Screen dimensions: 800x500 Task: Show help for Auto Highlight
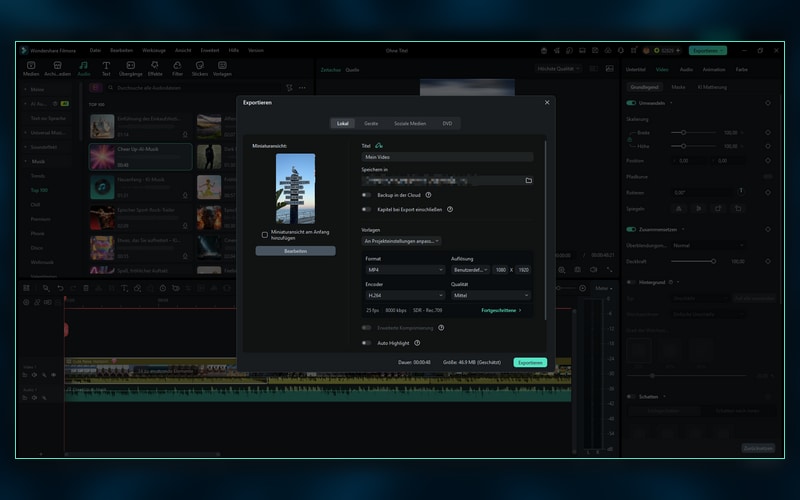417,343
